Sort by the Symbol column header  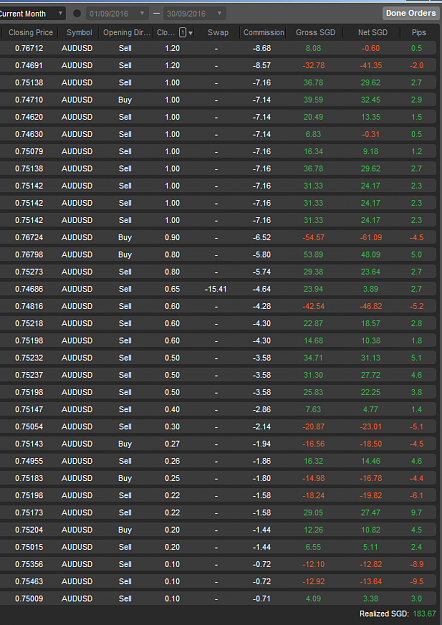79,33
